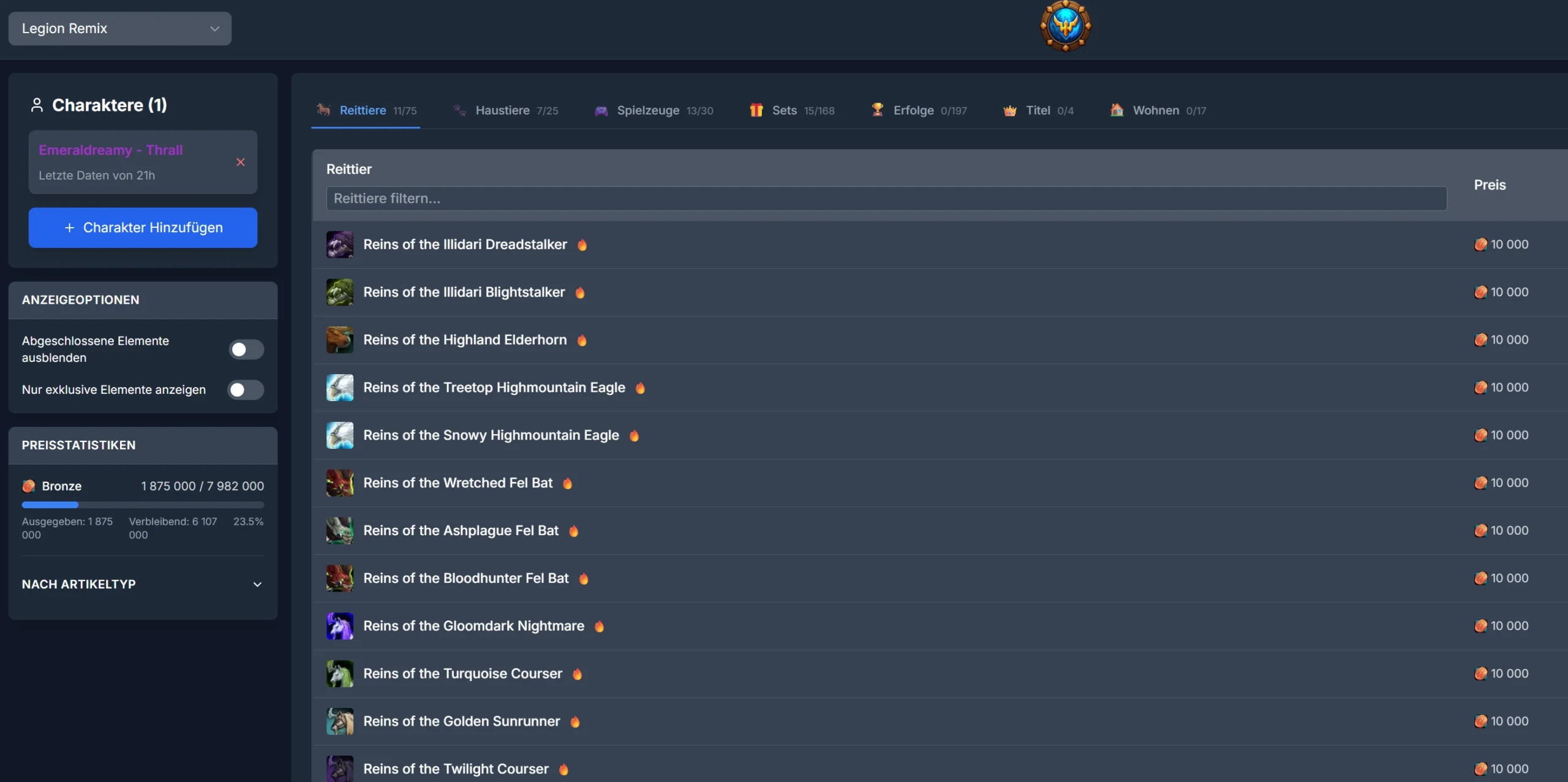Click the flame icon beside Wretched Fel Bat
Image resolution: width=1568 pixels, height=782 pixels.
tap(568, 483)
